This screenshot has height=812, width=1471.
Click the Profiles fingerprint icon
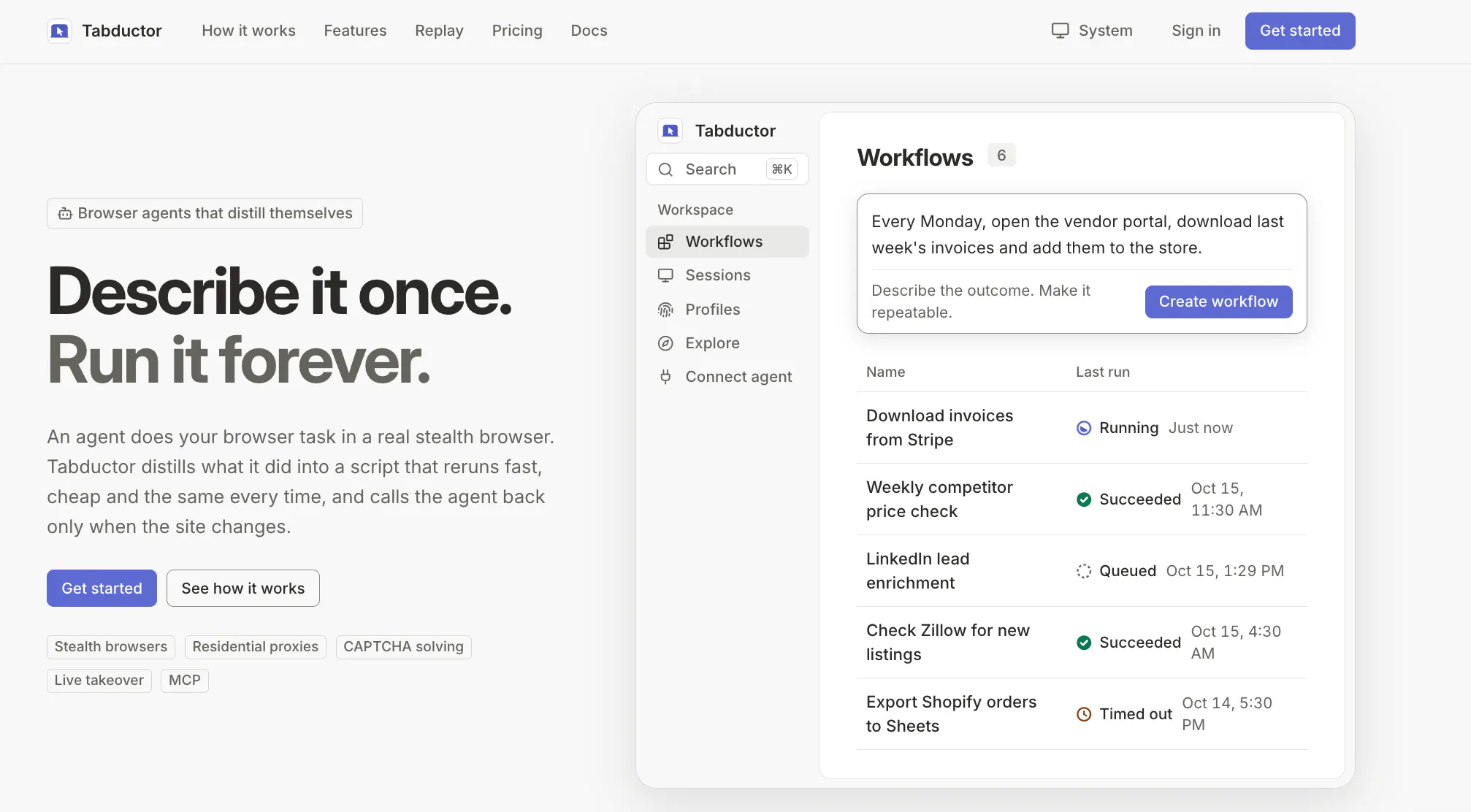coord(665,310)
